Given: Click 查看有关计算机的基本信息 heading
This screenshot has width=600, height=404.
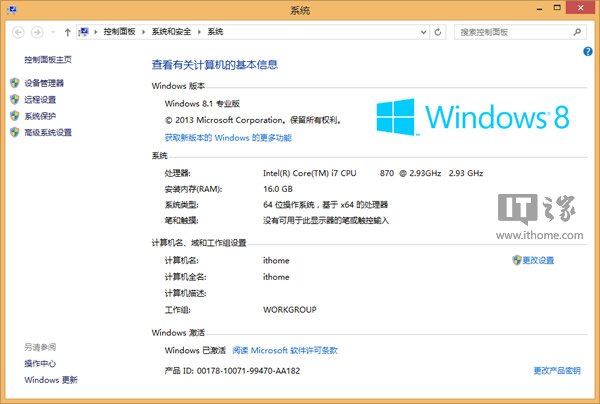Looking at the screenshot, I should 215,65.
